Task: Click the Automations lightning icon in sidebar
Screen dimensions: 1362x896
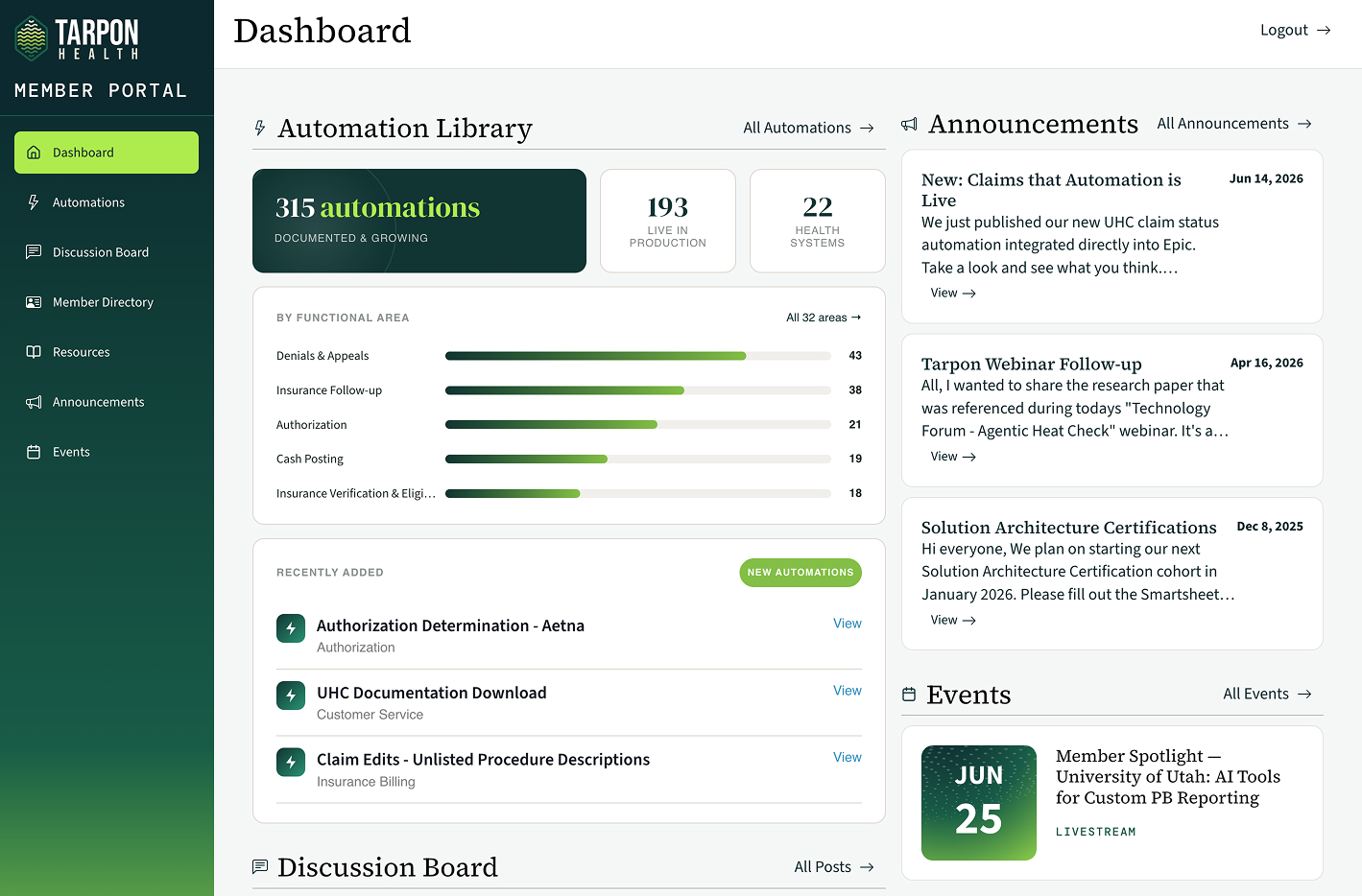Action: (34, 202)
